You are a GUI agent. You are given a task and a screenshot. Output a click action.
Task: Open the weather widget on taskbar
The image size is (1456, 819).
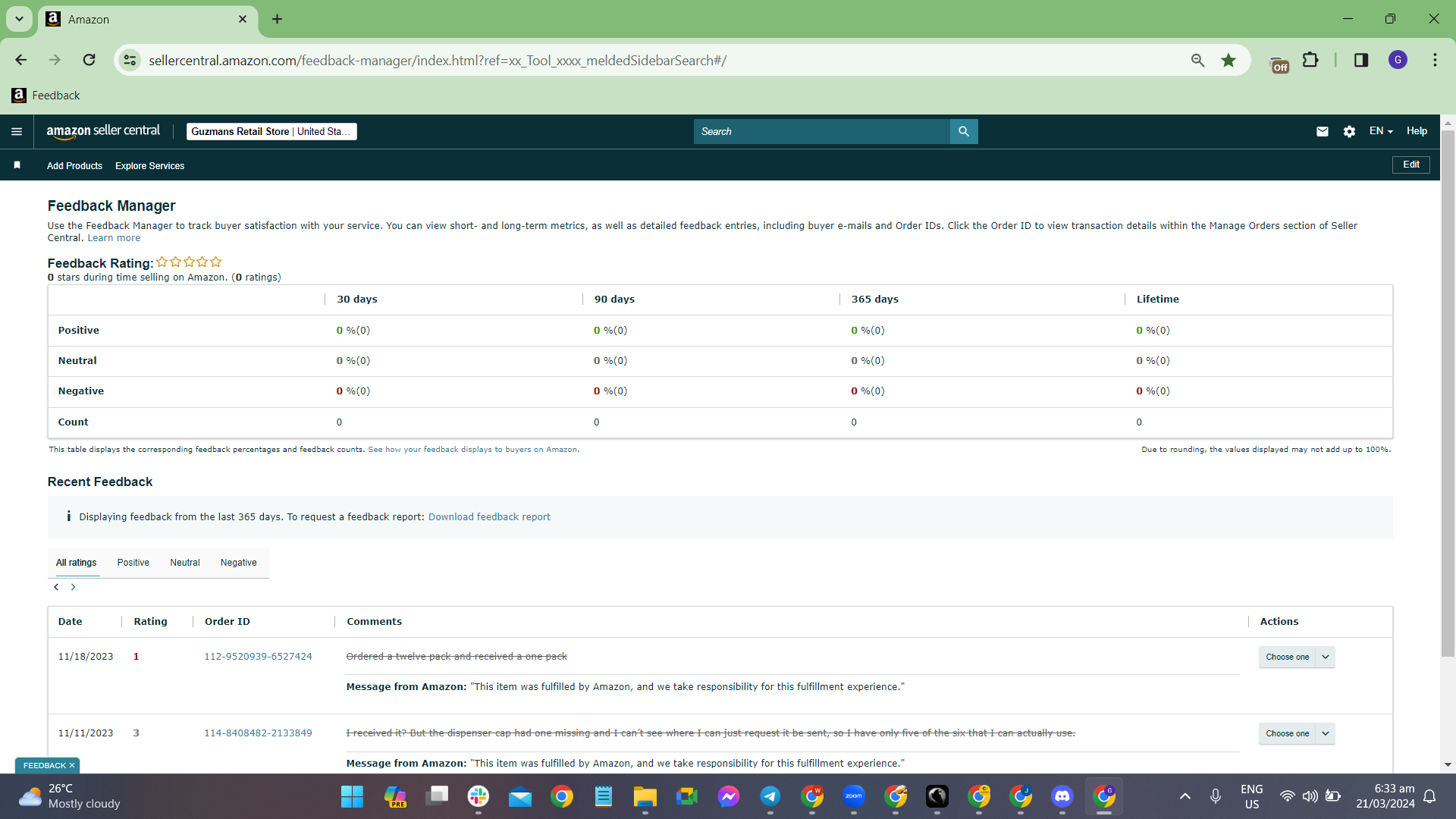point(70,796)
